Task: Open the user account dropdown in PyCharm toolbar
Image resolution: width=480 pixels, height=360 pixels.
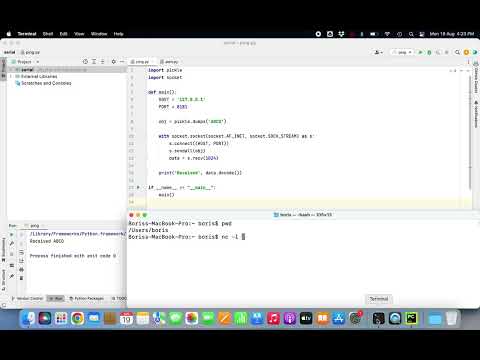Action: tap(378, 52)
